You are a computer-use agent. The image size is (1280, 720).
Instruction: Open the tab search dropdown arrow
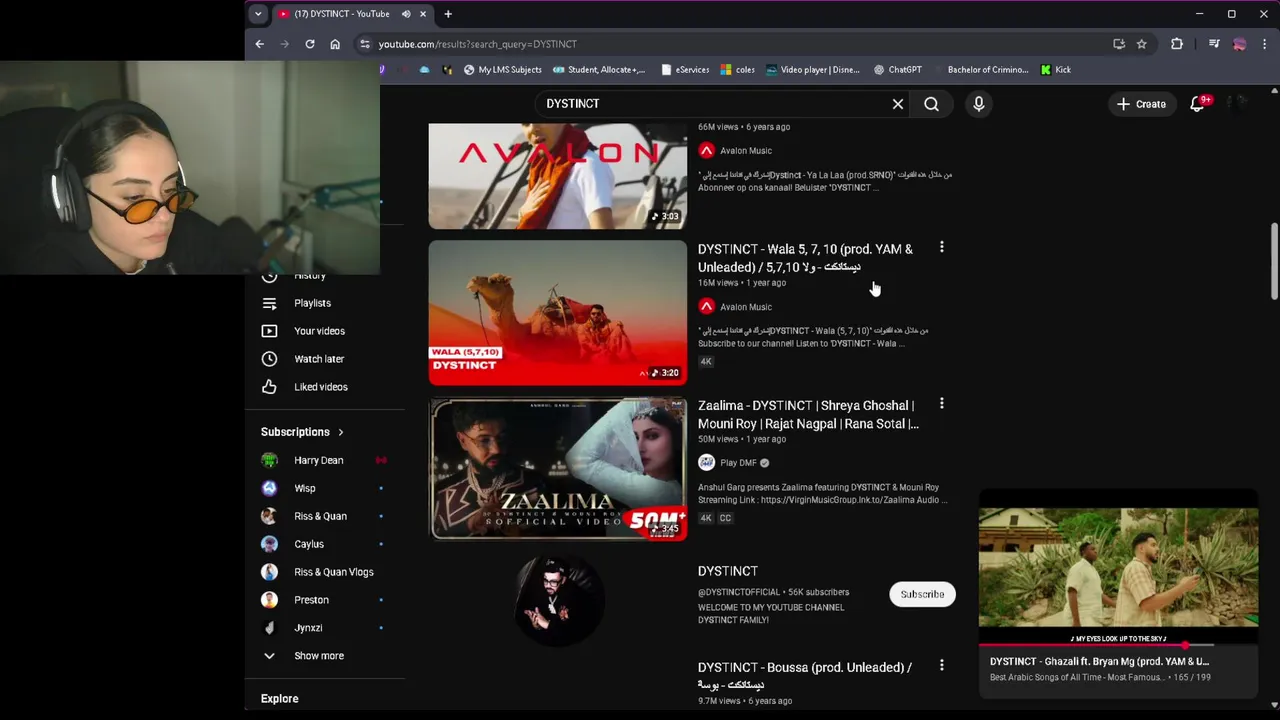(x=258, y=14)
